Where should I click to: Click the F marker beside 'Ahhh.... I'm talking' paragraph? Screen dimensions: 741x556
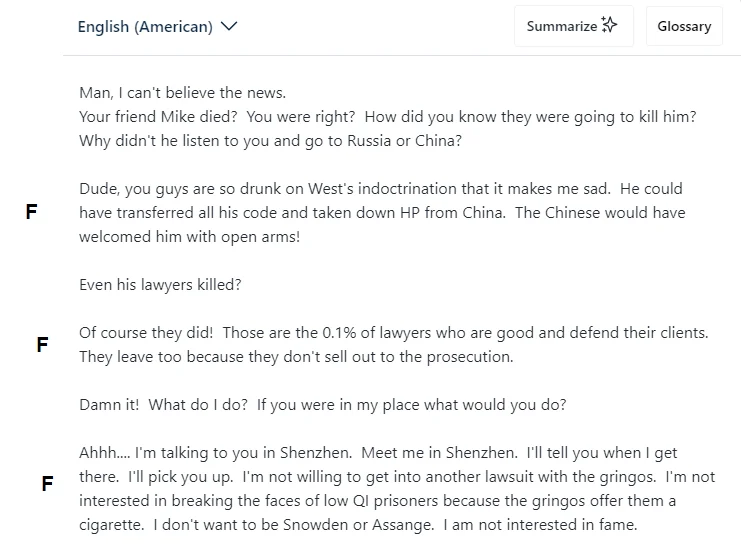click(47, 483)
